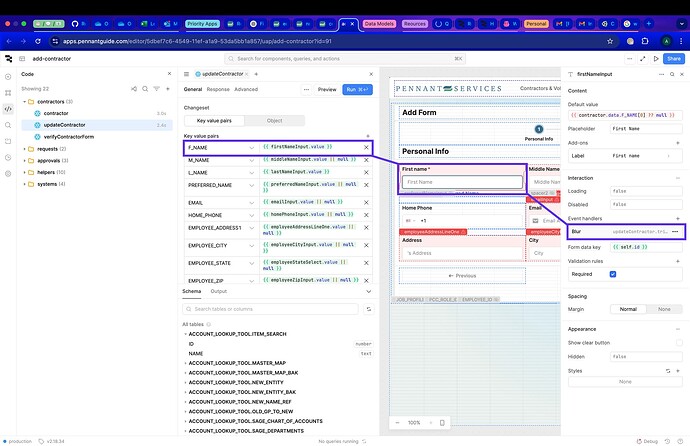This screenshot has width=690, height=446.
Task: Expand the helpers folder
Action: click(x=25, y=172)
